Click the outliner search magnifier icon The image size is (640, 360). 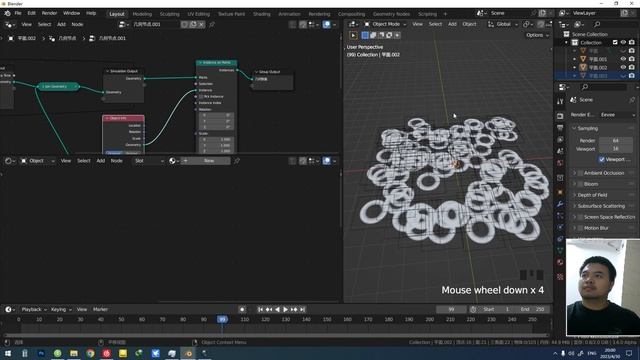tap(597, 24)
